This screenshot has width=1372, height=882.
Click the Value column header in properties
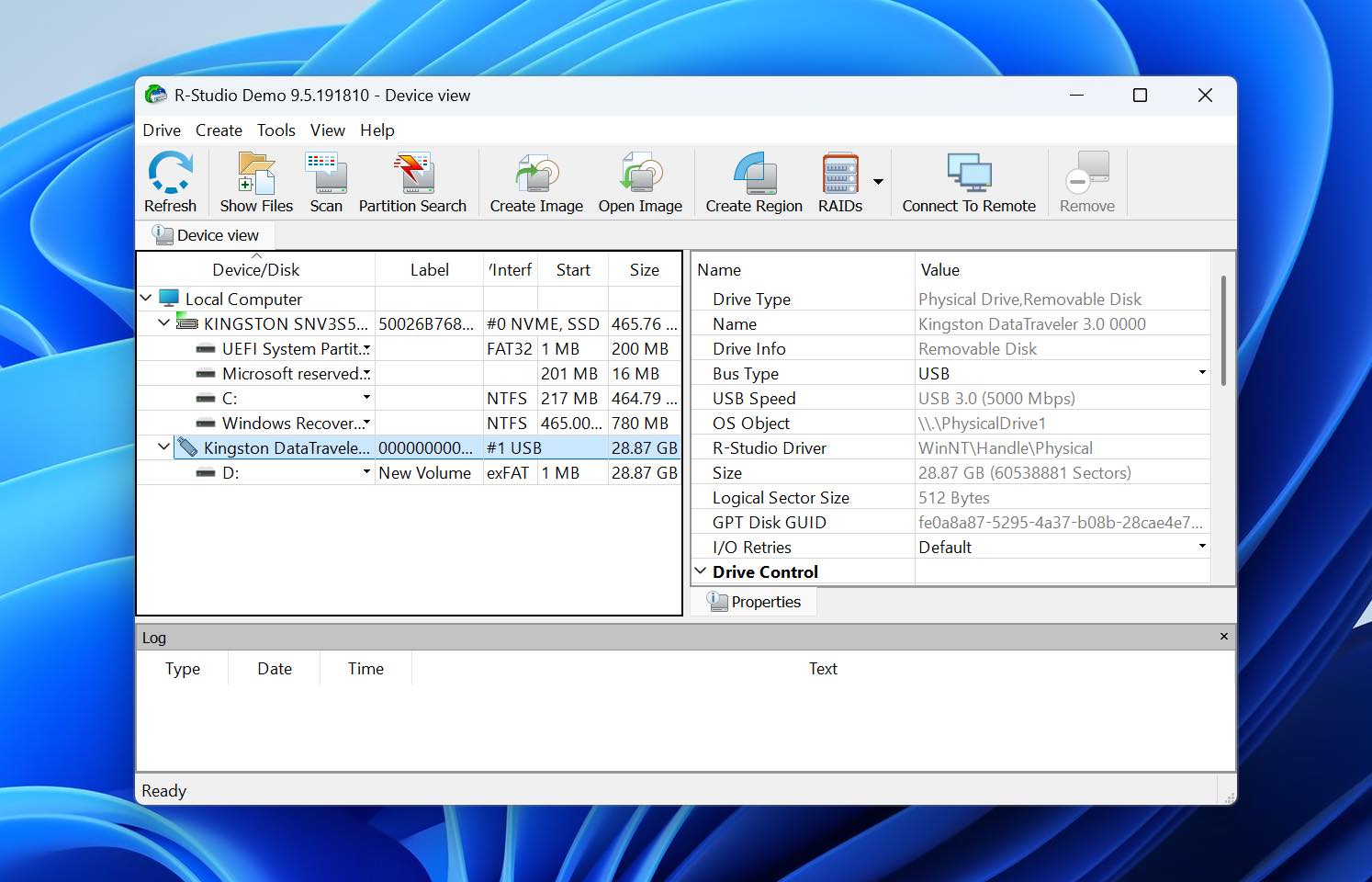pos(1063,270)
